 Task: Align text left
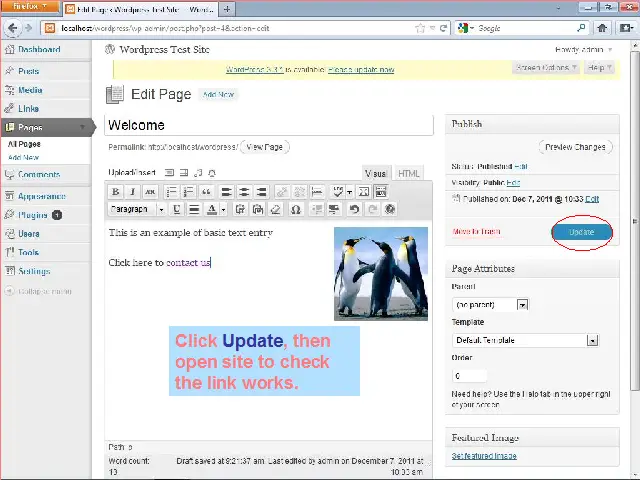click(x=227, y=192)
